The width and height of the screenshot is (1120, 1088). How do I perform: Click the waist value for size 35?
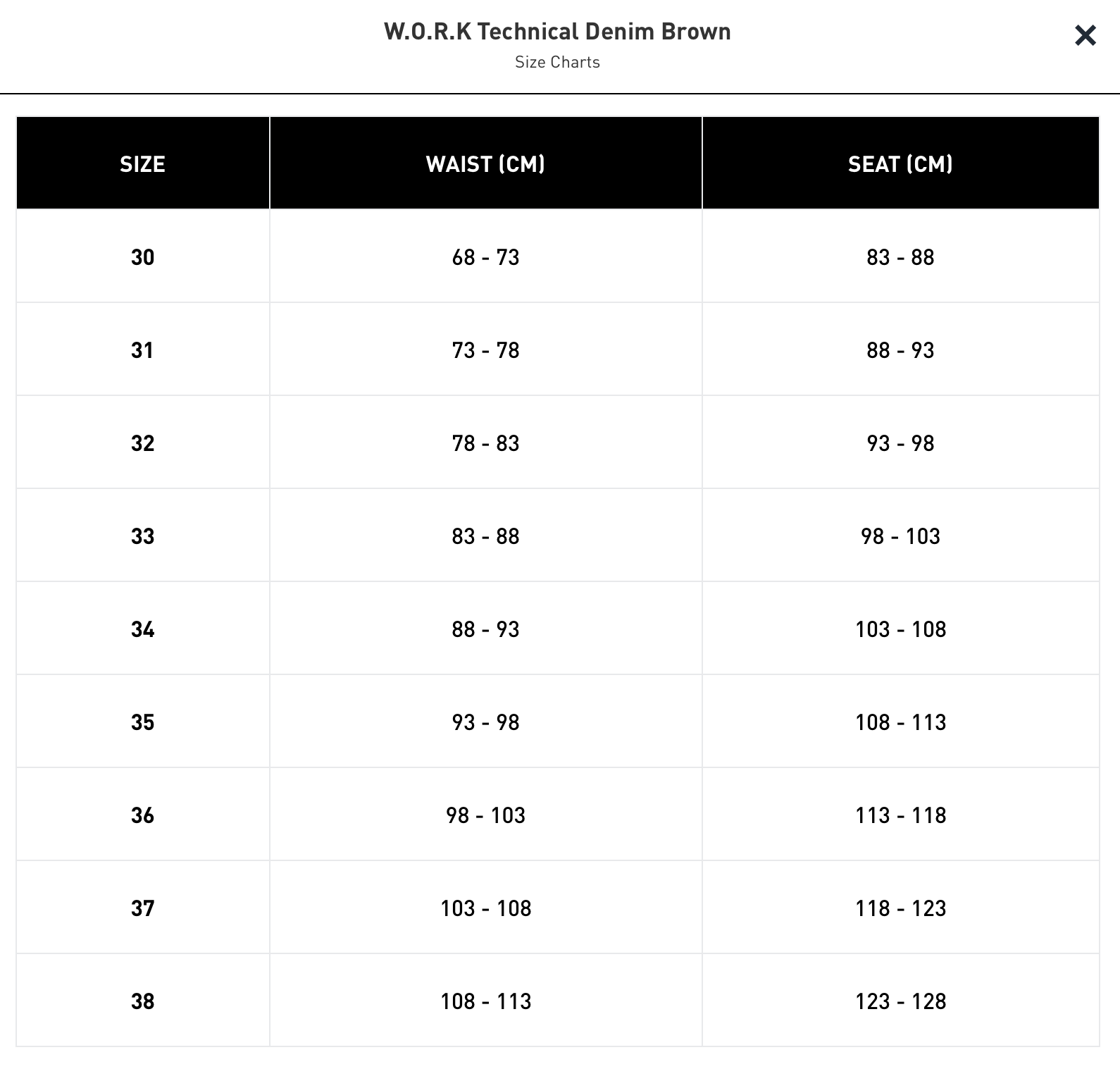(x=485, y=722)
